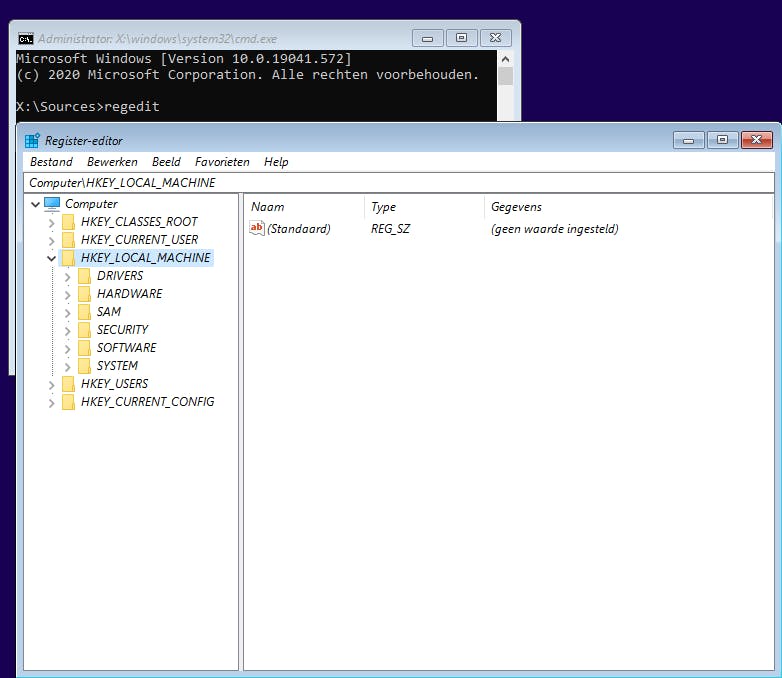Click the SECURITY folder icon

coord(84,330)
